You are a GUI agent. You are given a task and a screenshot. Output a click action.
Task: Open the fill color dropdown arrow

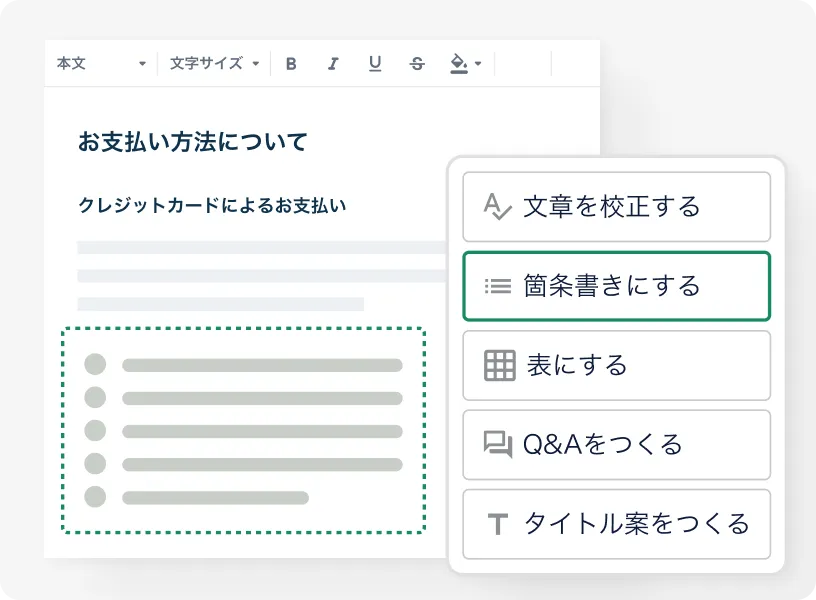[478, 64]
